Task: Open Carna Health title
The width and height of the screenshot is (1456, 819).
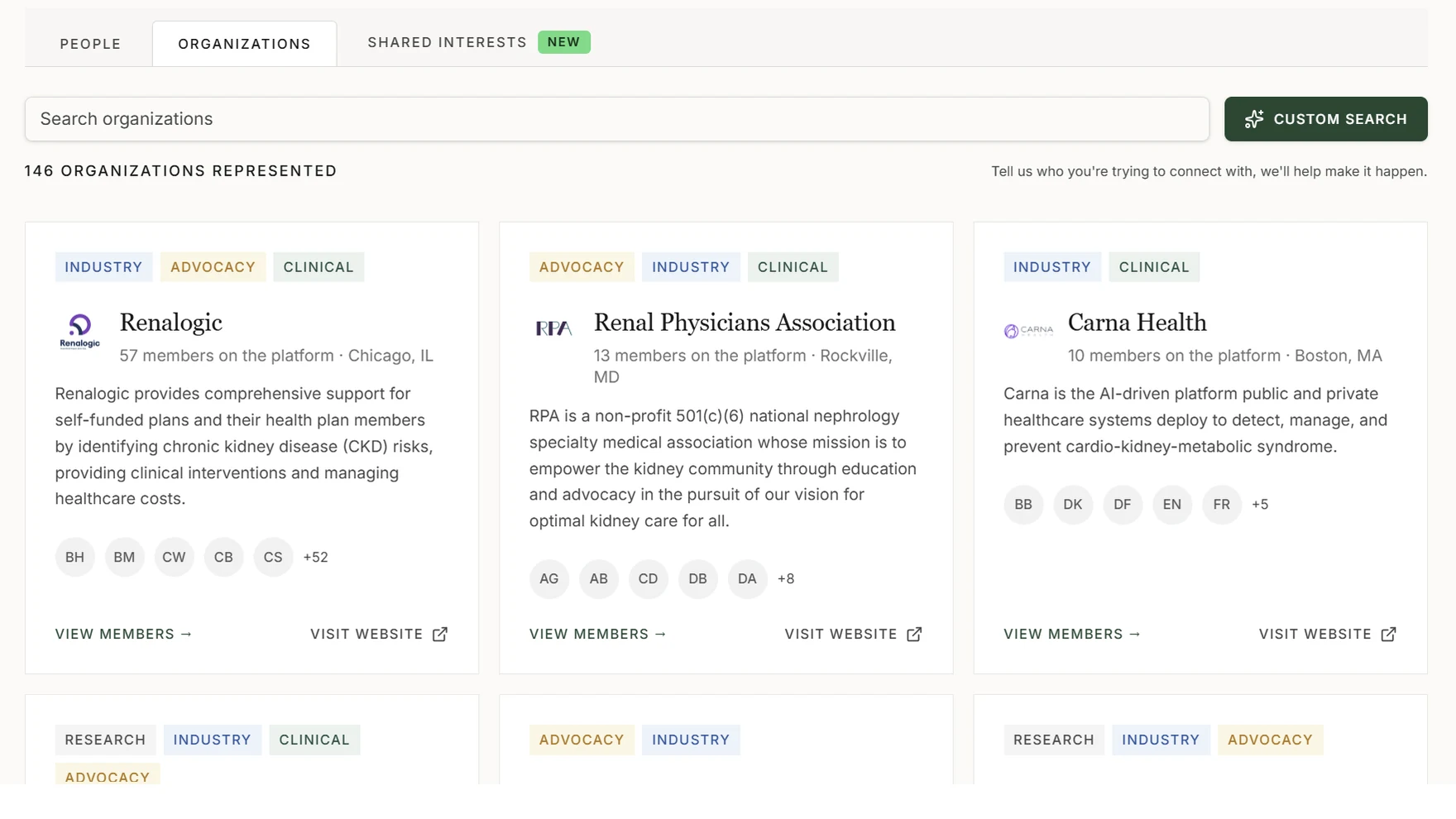Action: 1137,323
